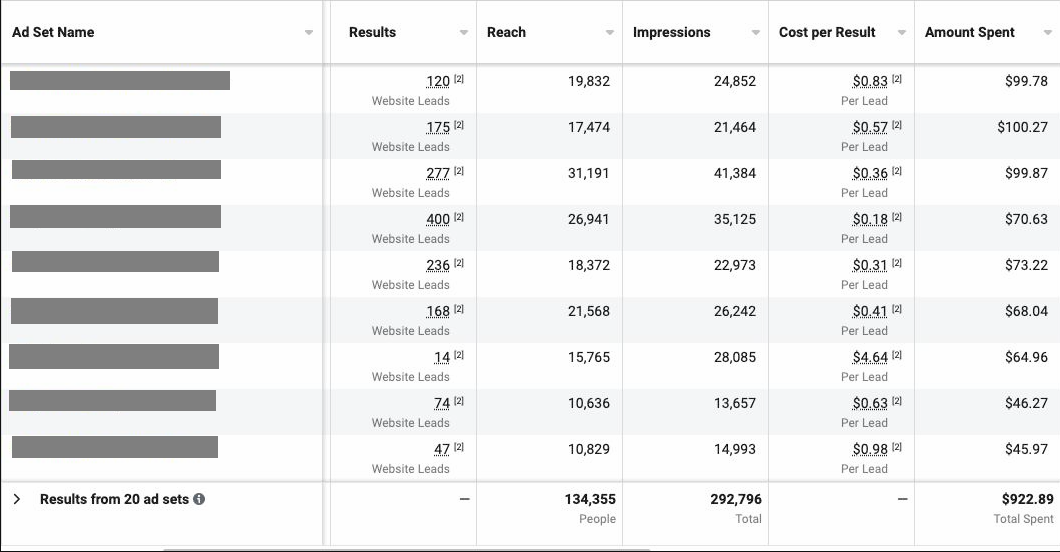The image size is (1060, 552).
Task: Open the Cost per Result column dropdown arrow
Action: [902, 32]
